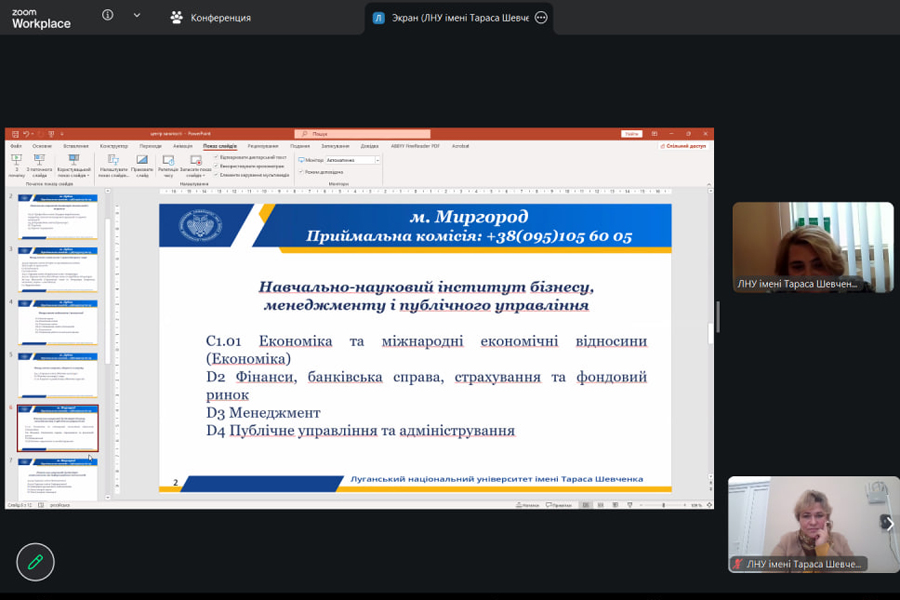Select bottom participant video tile
This screenshot has height=600, width=900.
[814, 524]
